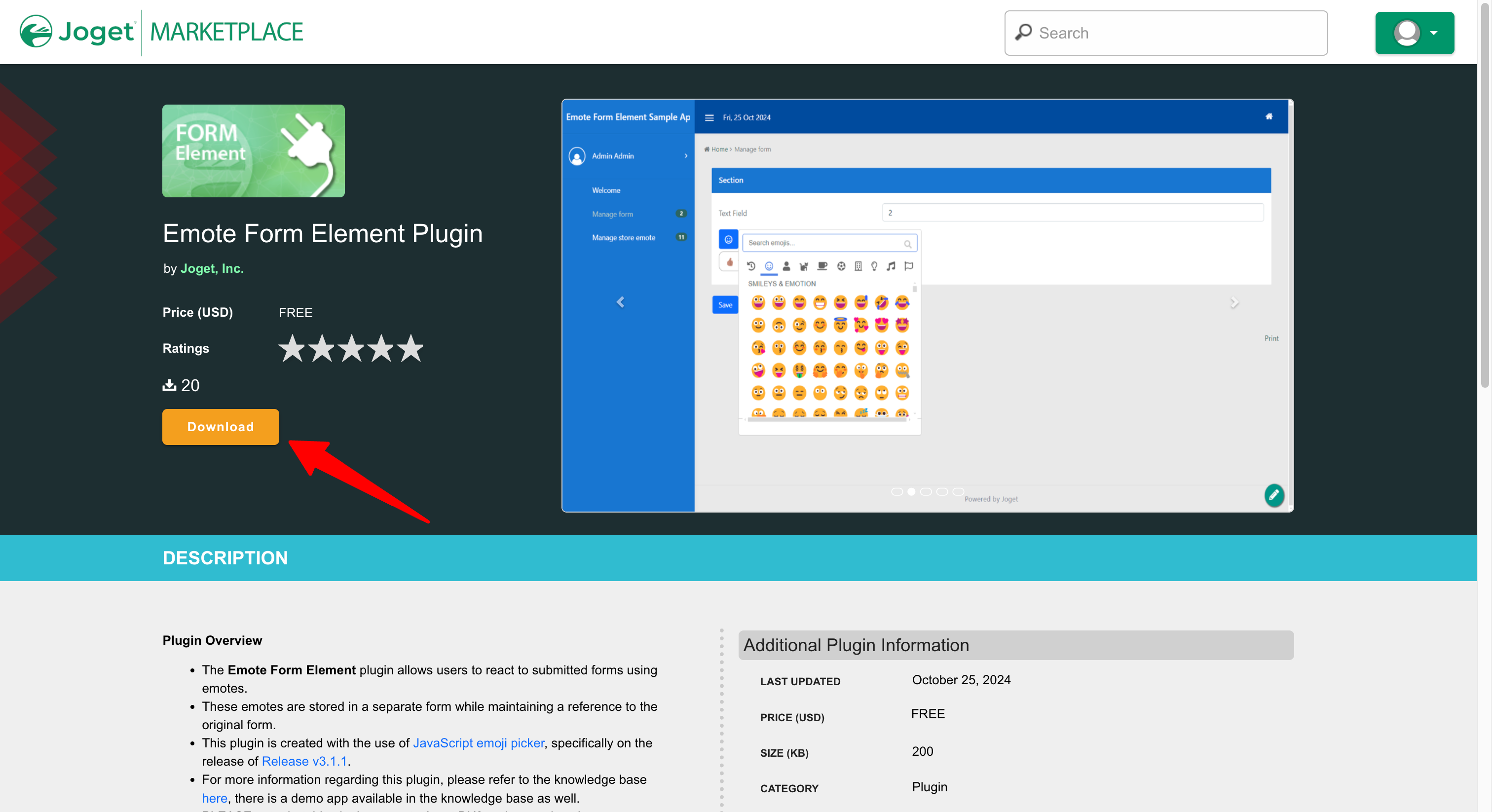The width and height of the screenshot is (1492, 812).
Task: Click the 'October 25, 2024' date value
Action: (x=962, y=680)
